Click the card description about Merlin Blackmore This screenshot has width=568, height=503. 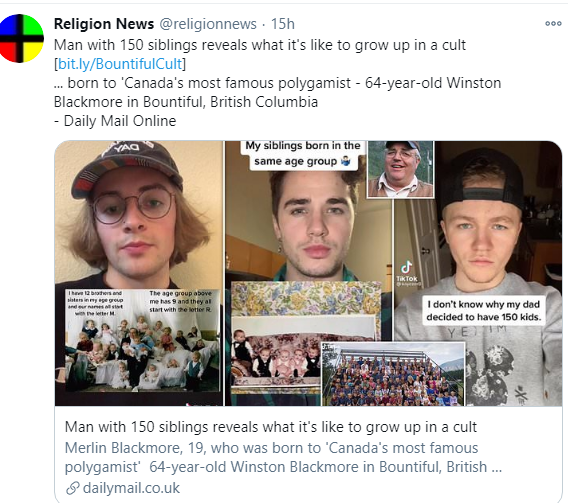coord(283,457)
